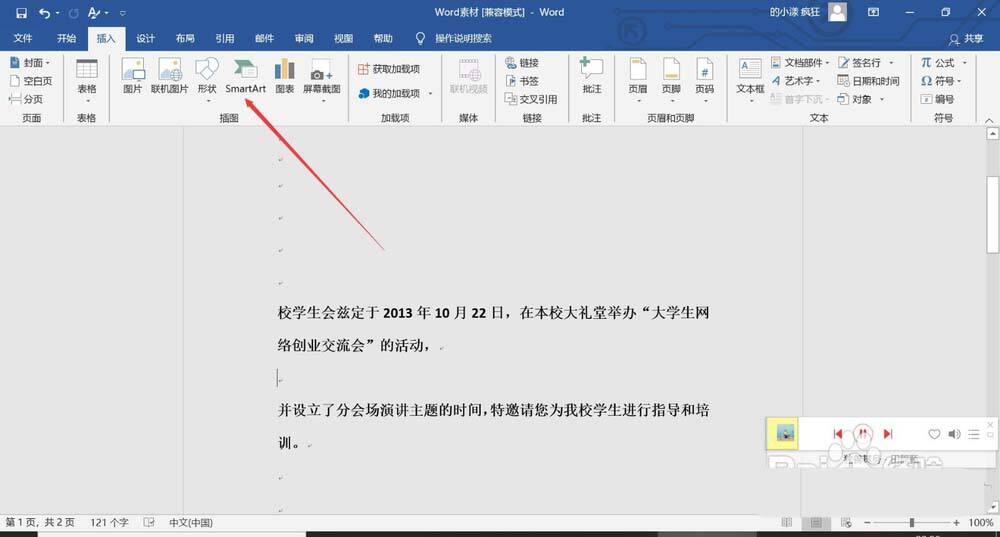Viewport: 1000px width, 537px height.
Task: Insert a 文本框 text box
Action: point(750,80)
